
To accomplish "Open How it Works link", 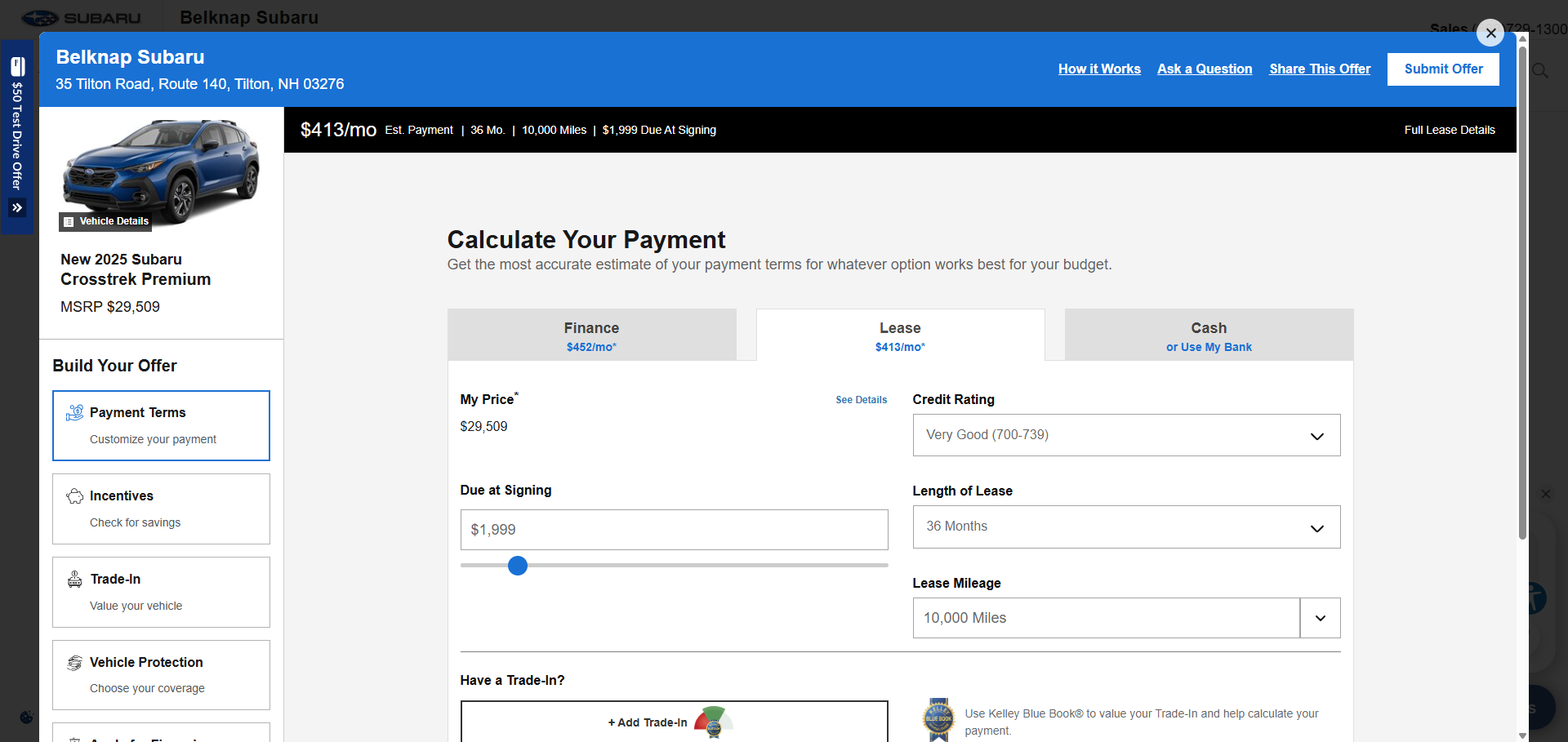I will 1099,69.
